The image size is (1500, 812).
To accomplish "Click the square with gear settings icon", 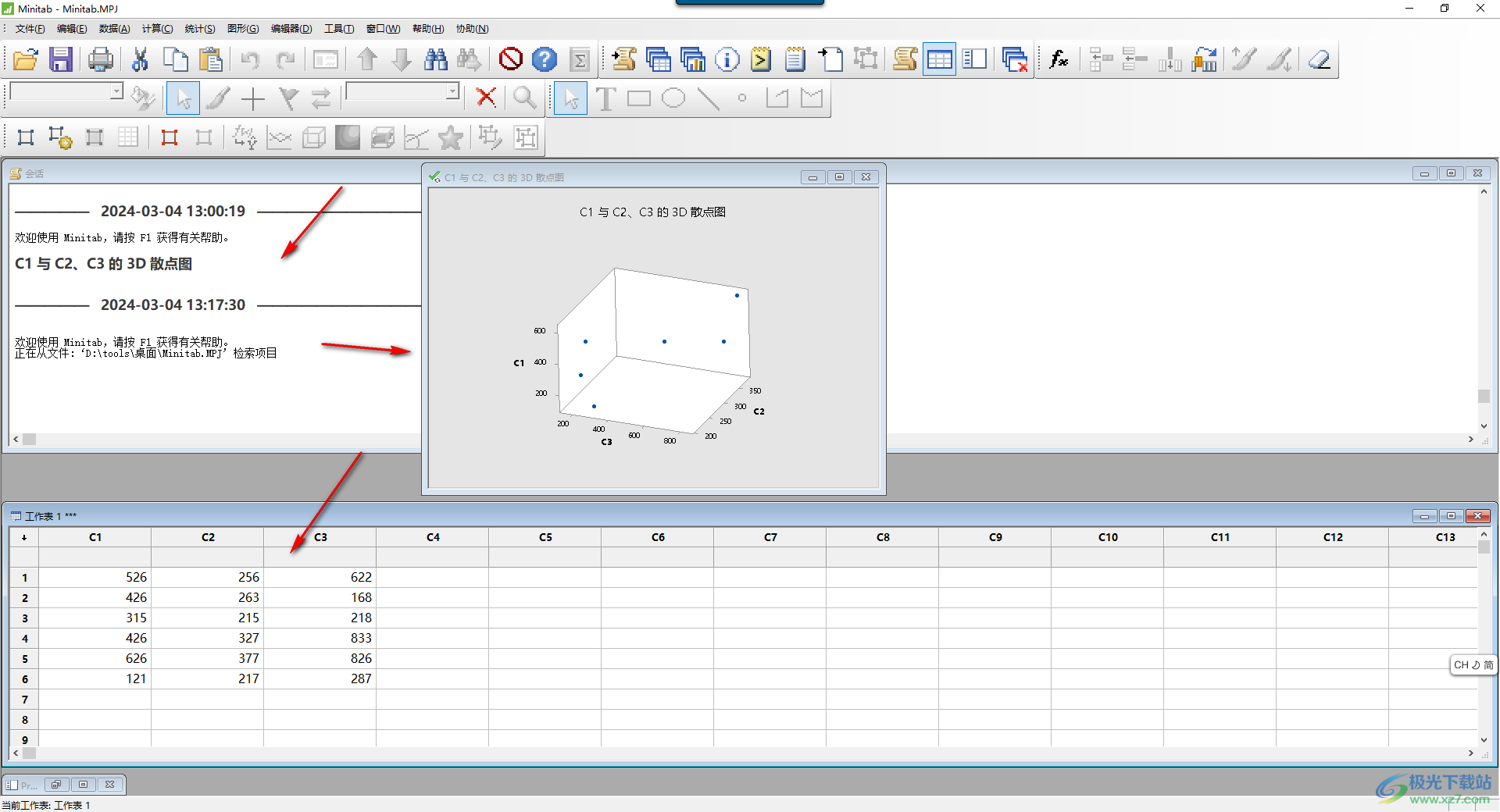I will point(59,137).
